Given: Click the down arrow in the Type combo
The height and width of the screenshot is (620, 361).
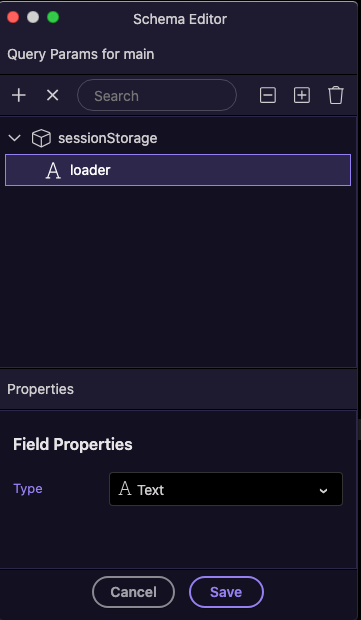Looking at the screenshot, I should pos(323,491).
